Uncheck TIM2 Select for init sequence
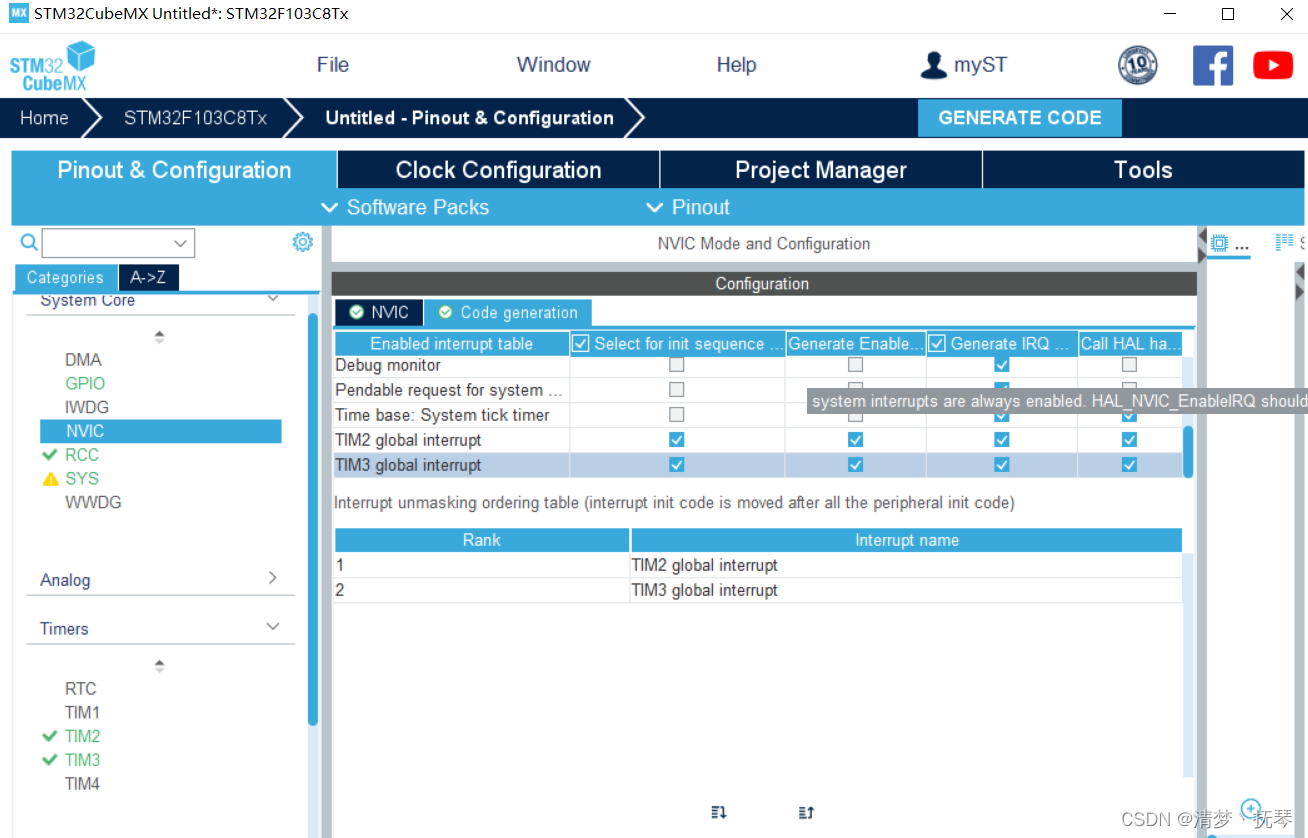The image size is (1308, 838). (x=677, y=439)
